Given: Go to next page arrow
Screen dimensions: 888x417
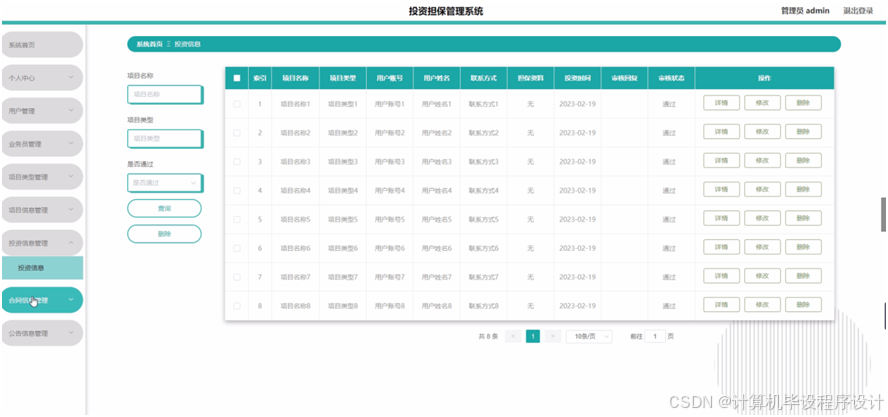Looking at the screenshot, I should tap(553, 337).
